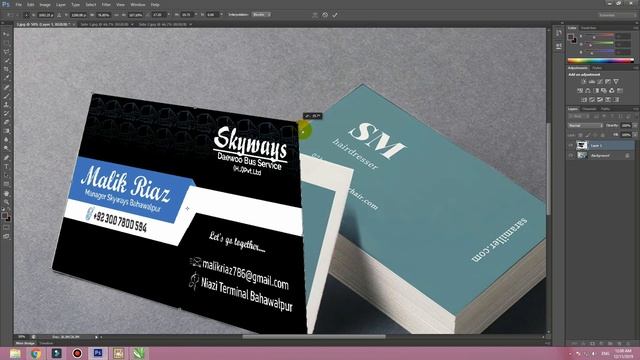Open the layer blend mode dropdown

(586, 126)
